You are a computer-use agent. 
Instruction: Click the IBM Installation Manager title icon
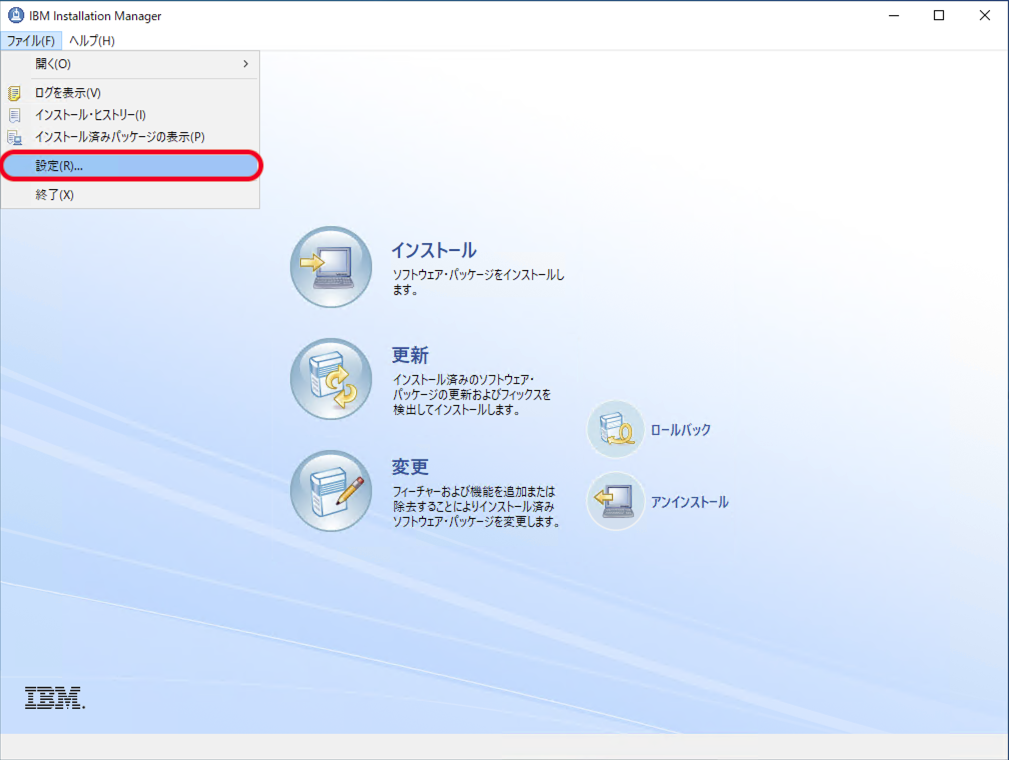point(15,15)
